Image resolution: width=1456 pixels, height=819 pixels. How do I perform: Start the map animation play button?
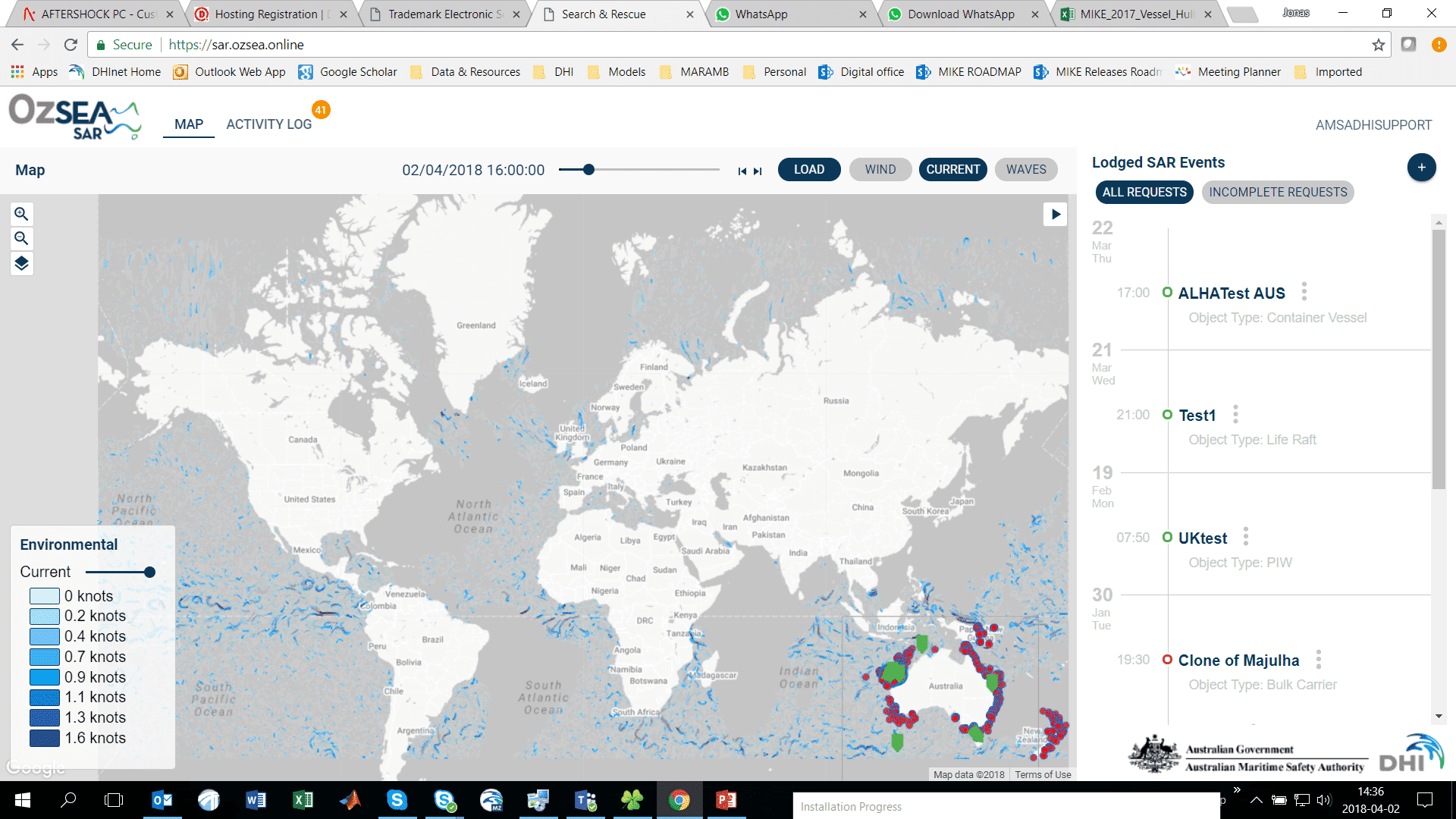[x=1055, y=215]
